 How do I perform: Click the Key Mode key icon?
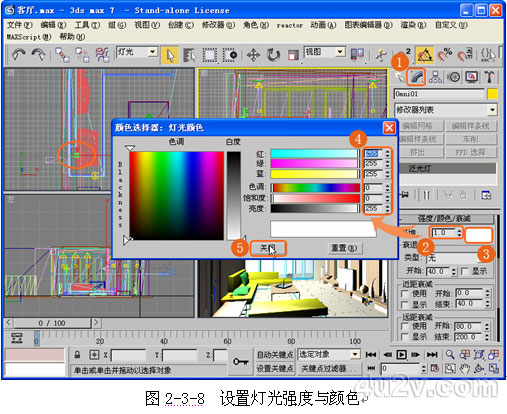[x=240, y=362]
